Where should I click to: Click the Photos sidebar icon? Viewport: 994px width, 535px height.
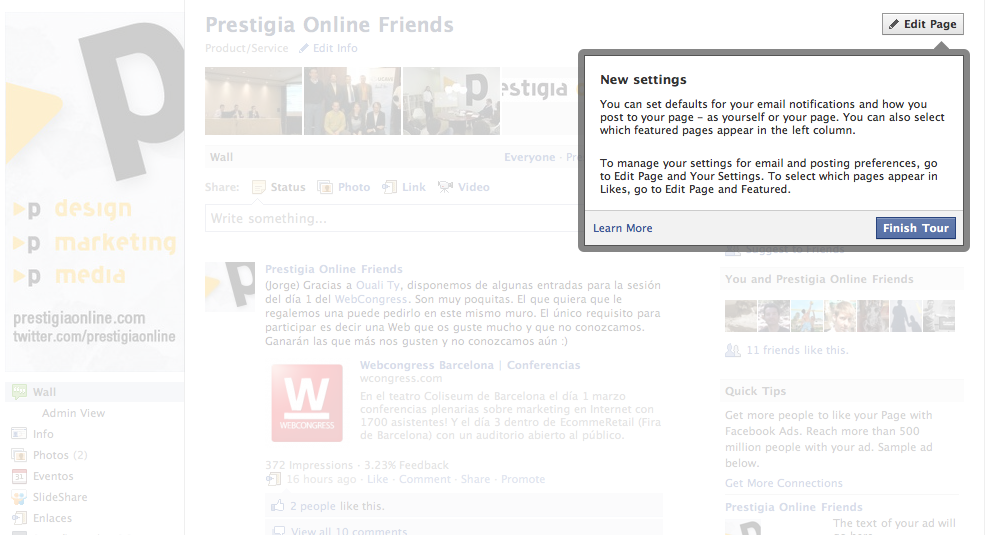click(x=19, y=455)
